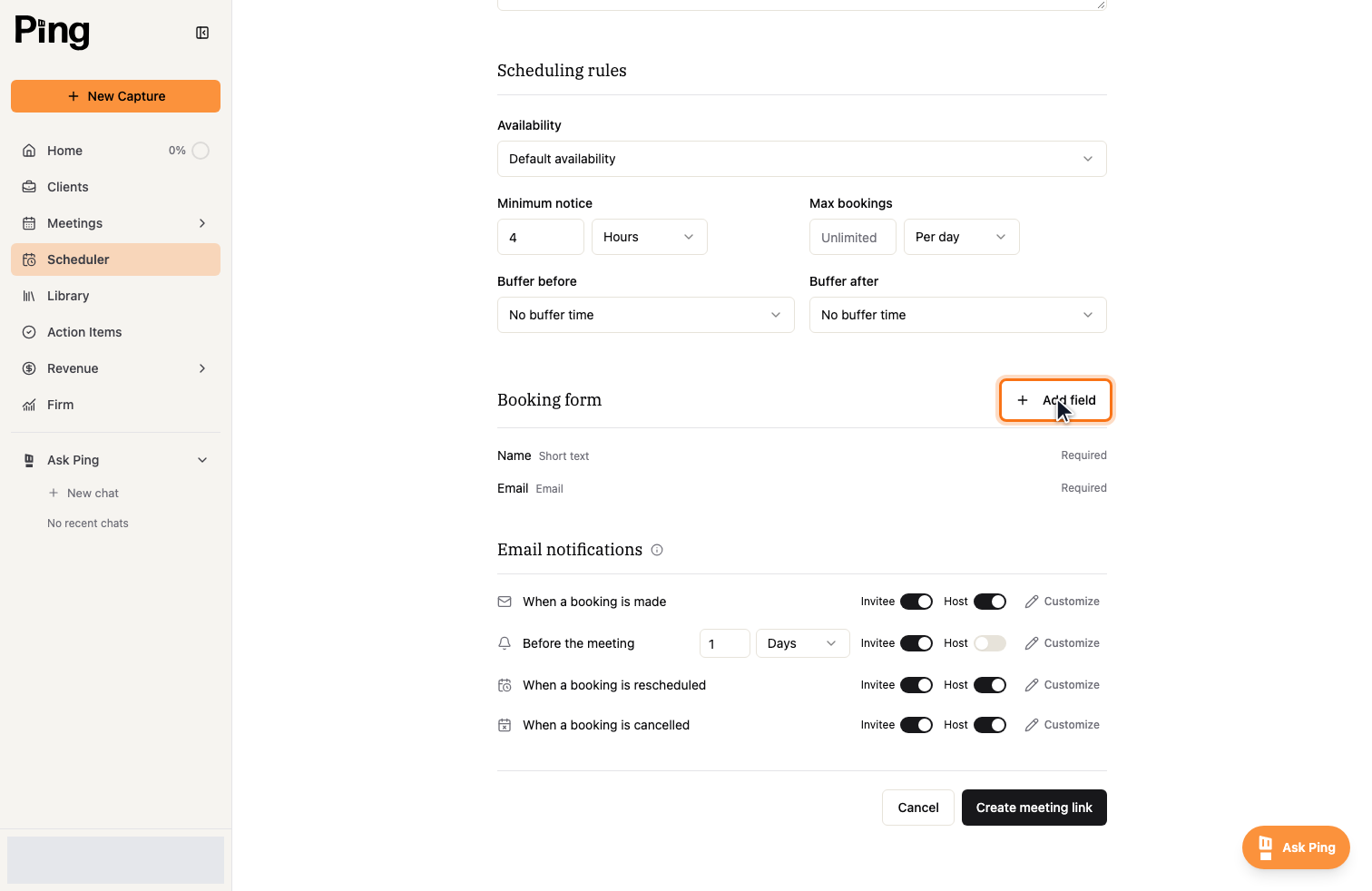
Task: Toggle Invitee for booking rescheduled
Action: click(916, 685)
